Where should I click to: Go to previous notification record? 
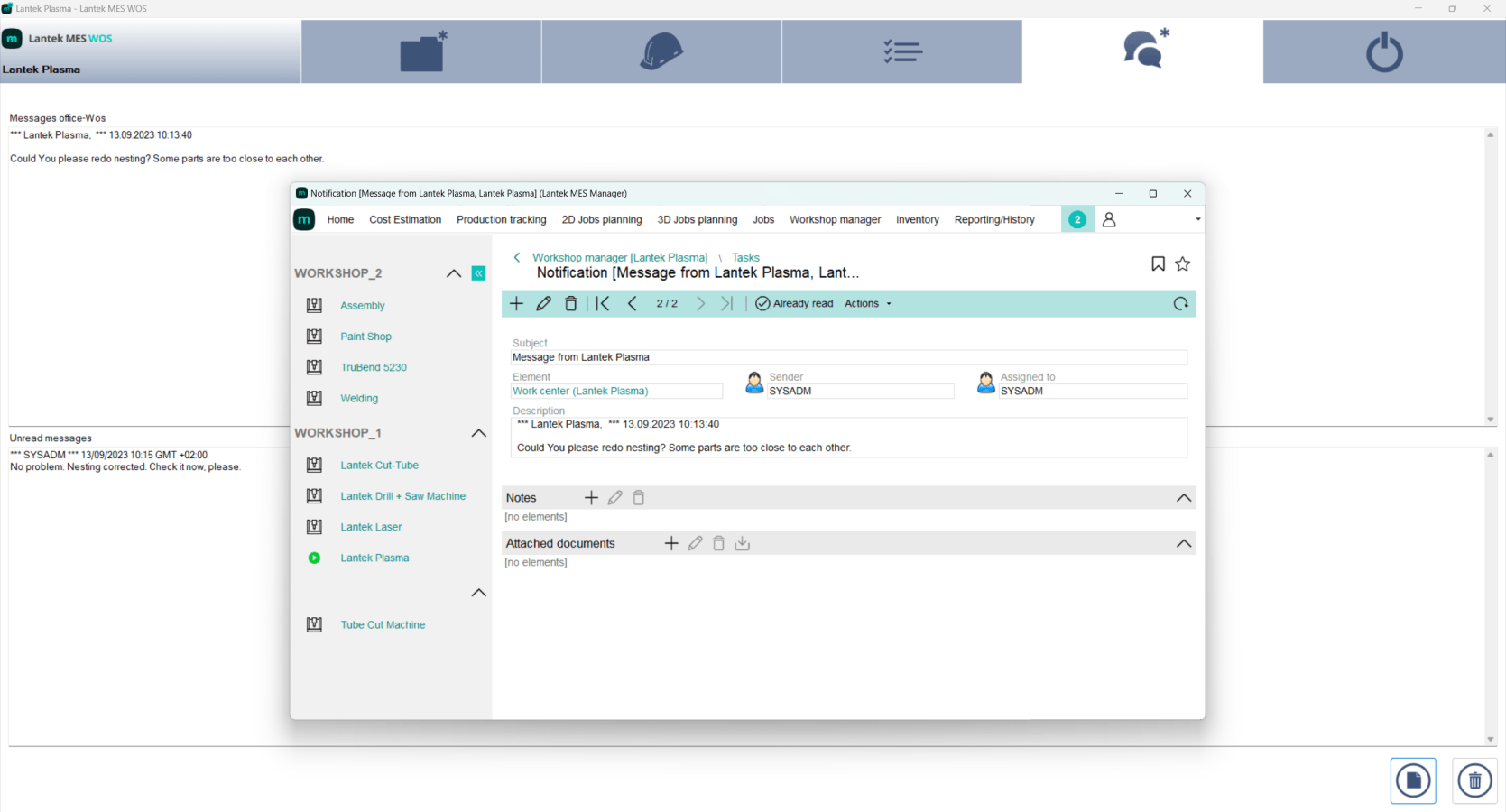(633, 304)
